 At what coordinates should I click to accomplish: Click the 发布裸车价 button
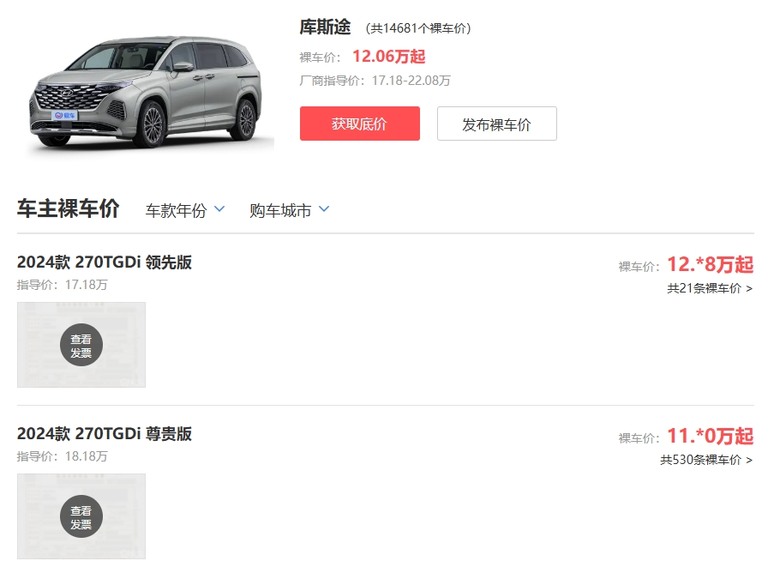496,123
